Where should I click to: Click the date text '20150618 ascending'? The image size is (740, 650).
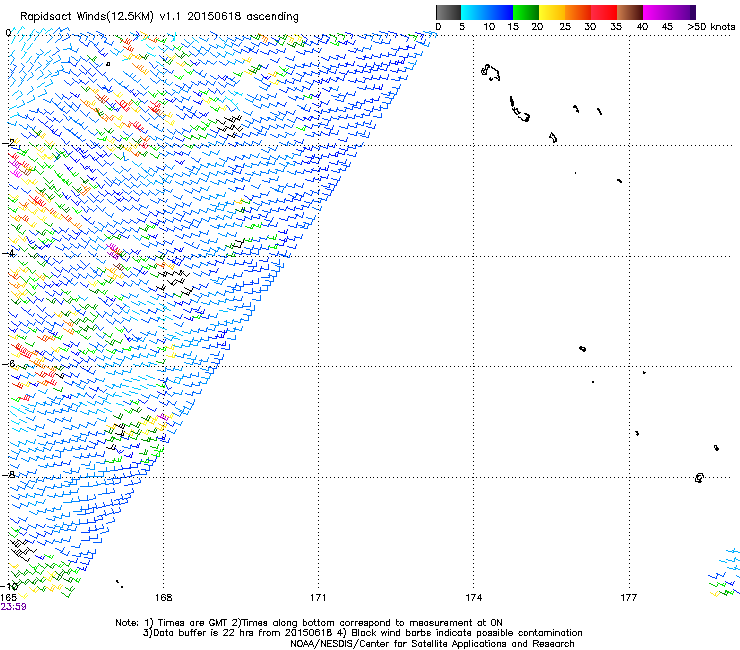tap(243, 17)
